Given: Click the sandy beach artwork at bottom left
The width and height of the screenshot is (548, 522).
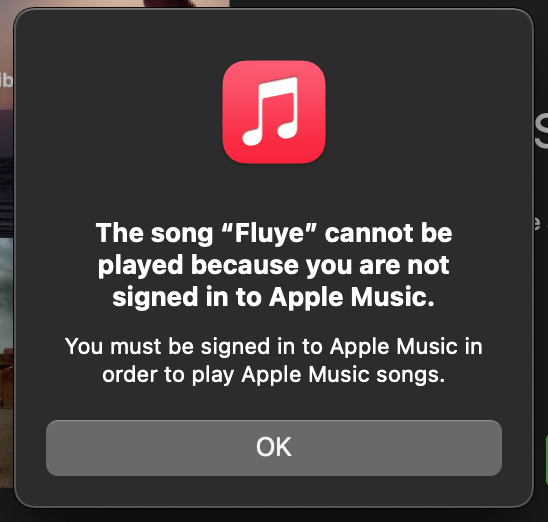Looking at the screenshot, I should (6, 449).
